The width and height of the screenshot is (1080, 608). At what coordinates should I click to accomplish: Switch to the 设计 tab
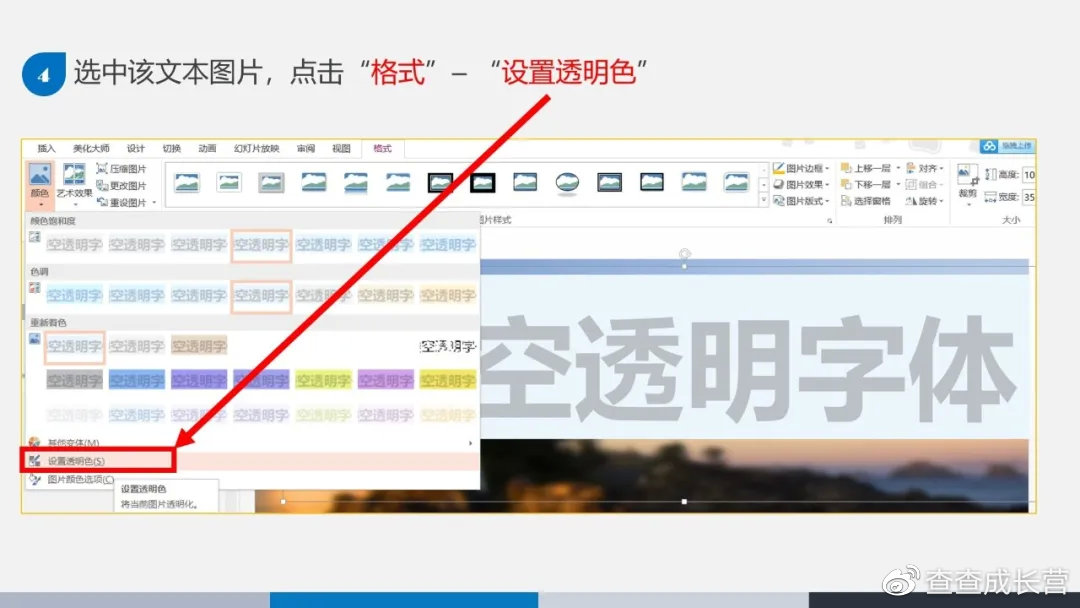click(x=136, y=148)
